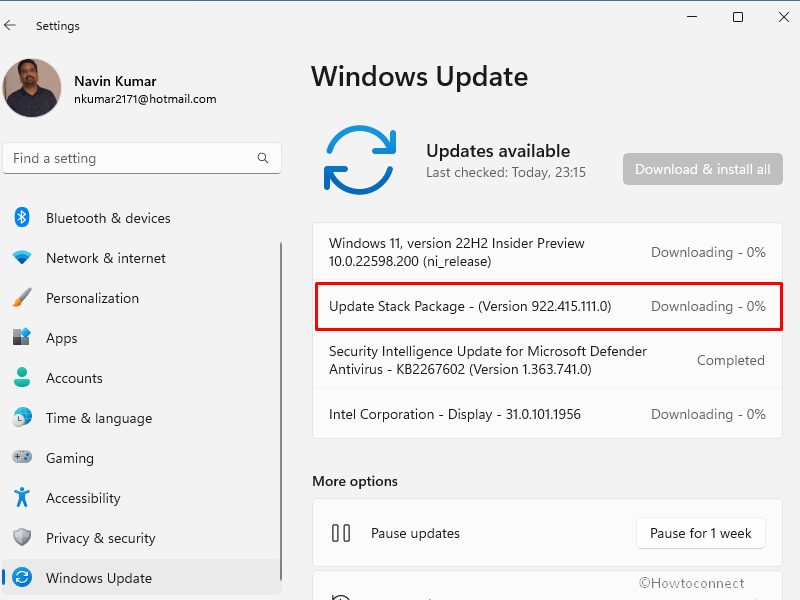The width and height of the screenshot is (800, 600).
Task: Click Pause for 1 week button
Action: tap(701, 533)
